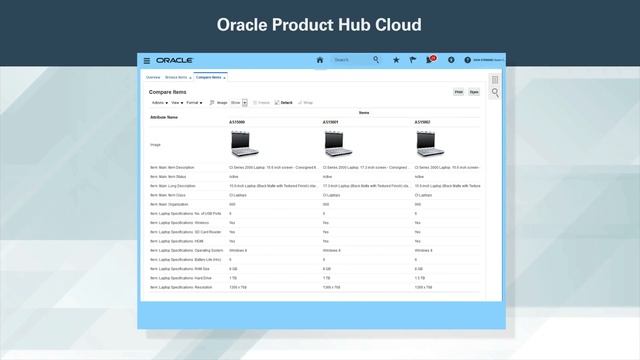640x360 pixels.
Task: Expand the Actions menu
Action: 160,103
